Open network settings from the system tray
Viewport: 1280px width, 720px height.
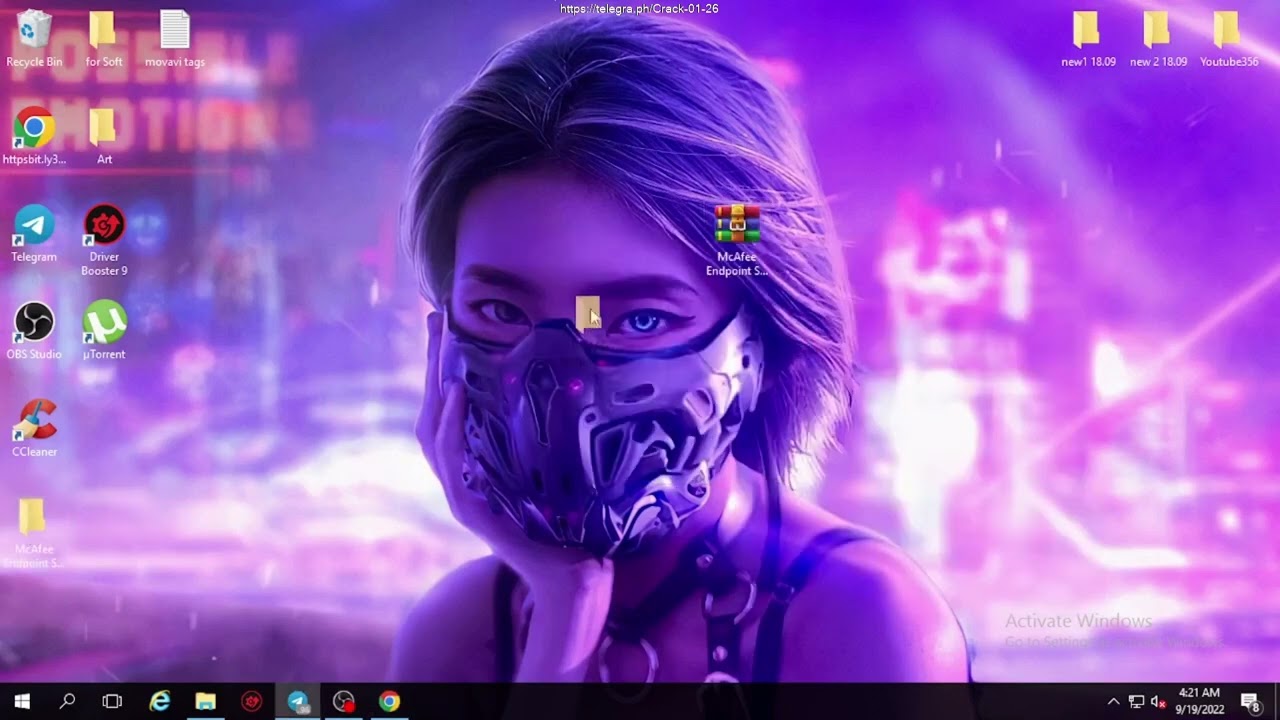click(1136, 701)
